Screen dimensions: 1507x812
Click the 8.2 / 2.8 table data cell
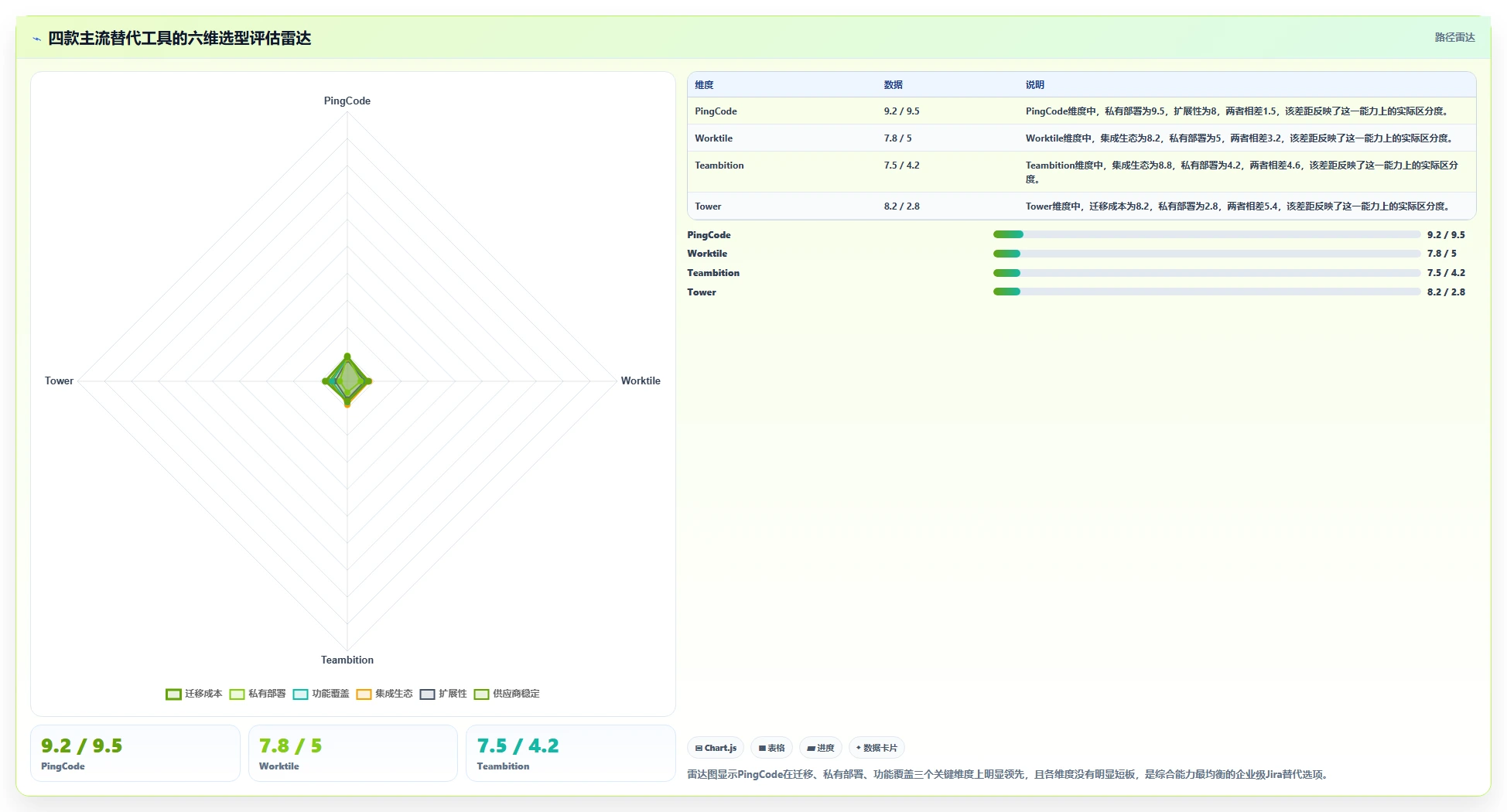pyautogui.click(x=902, y=206)
